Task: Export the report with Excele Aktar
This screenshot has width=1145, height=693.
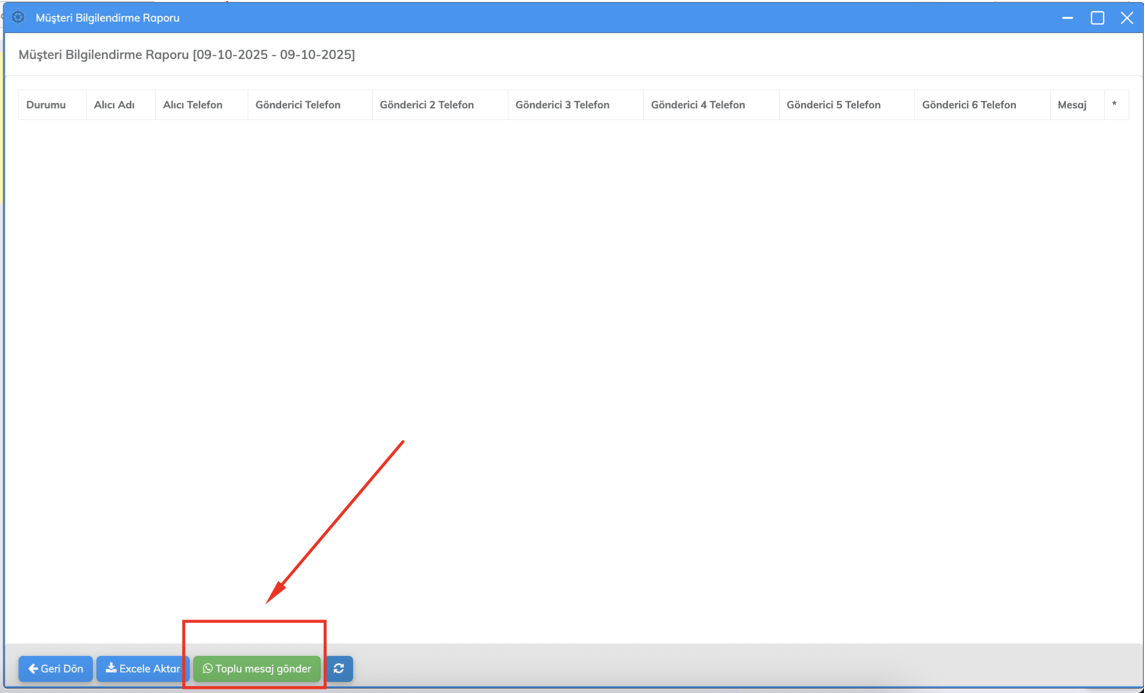Action: pyautogui.click(x=143, y=669)
